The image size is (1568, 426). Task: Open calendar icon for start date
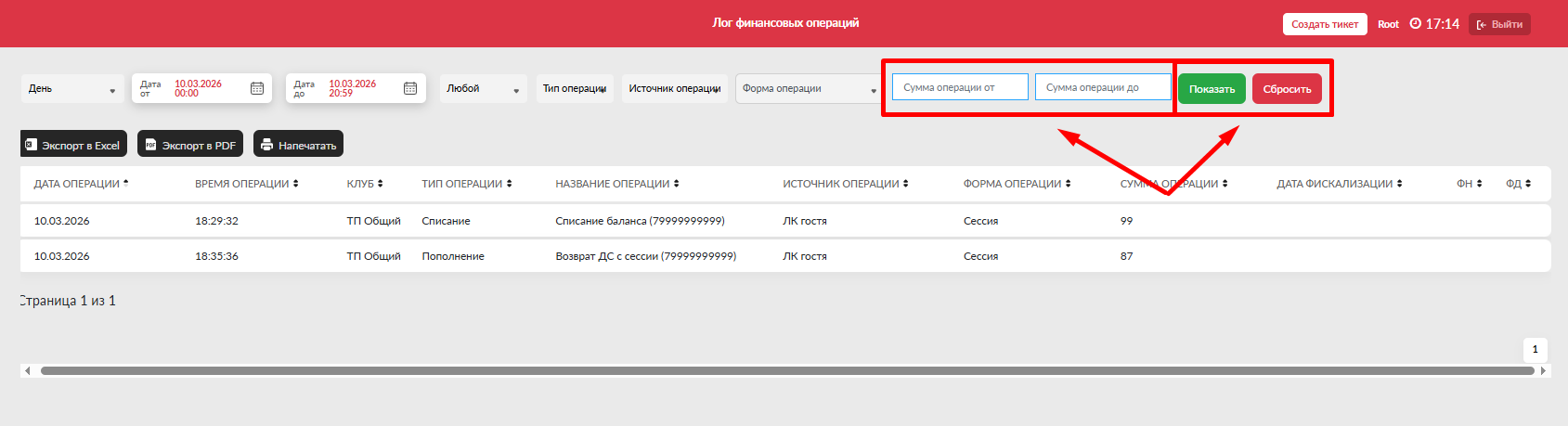click(x=257, y=88)
